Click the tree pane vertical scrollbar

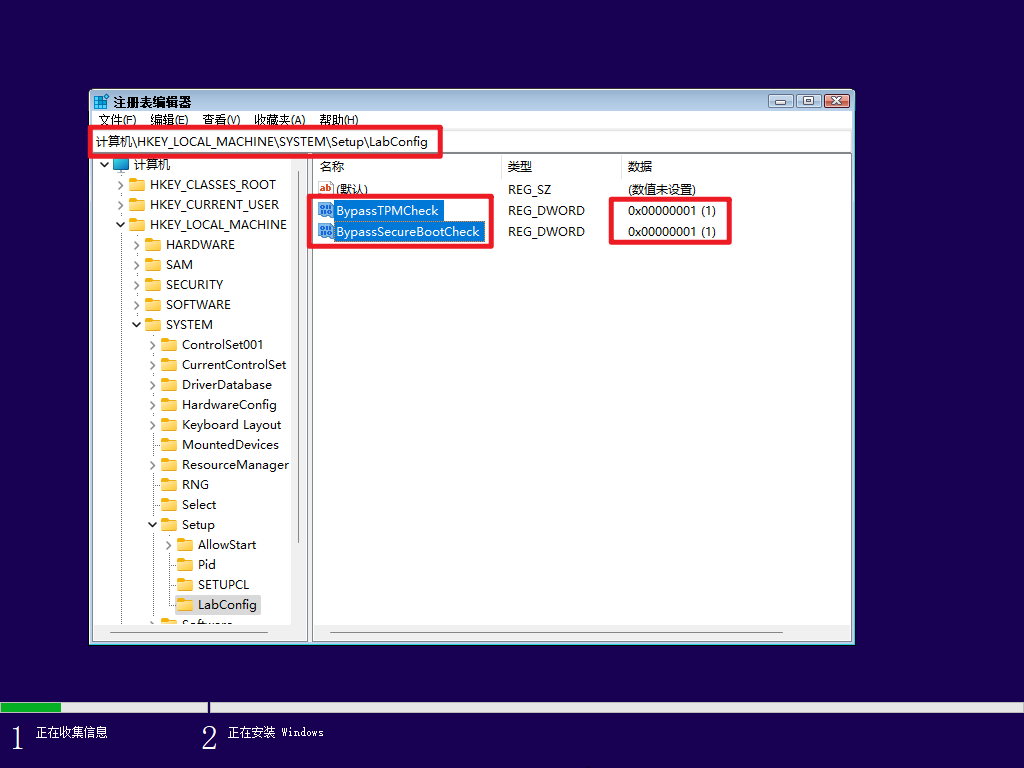coord(299,356)
